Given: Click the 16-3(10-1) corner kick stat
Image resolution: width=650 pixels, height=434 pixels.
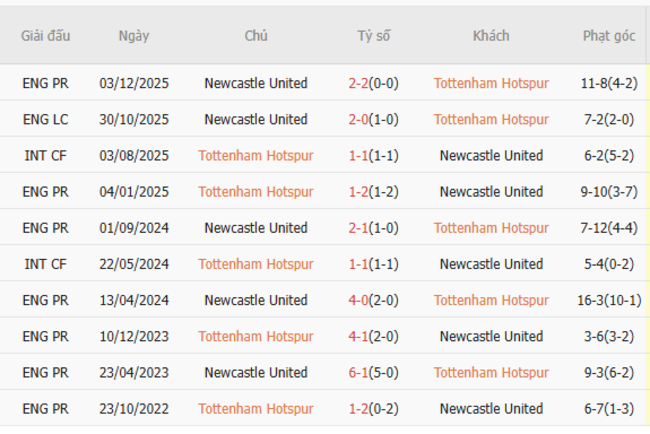Looking at the screenshot, I should [609, 300].
